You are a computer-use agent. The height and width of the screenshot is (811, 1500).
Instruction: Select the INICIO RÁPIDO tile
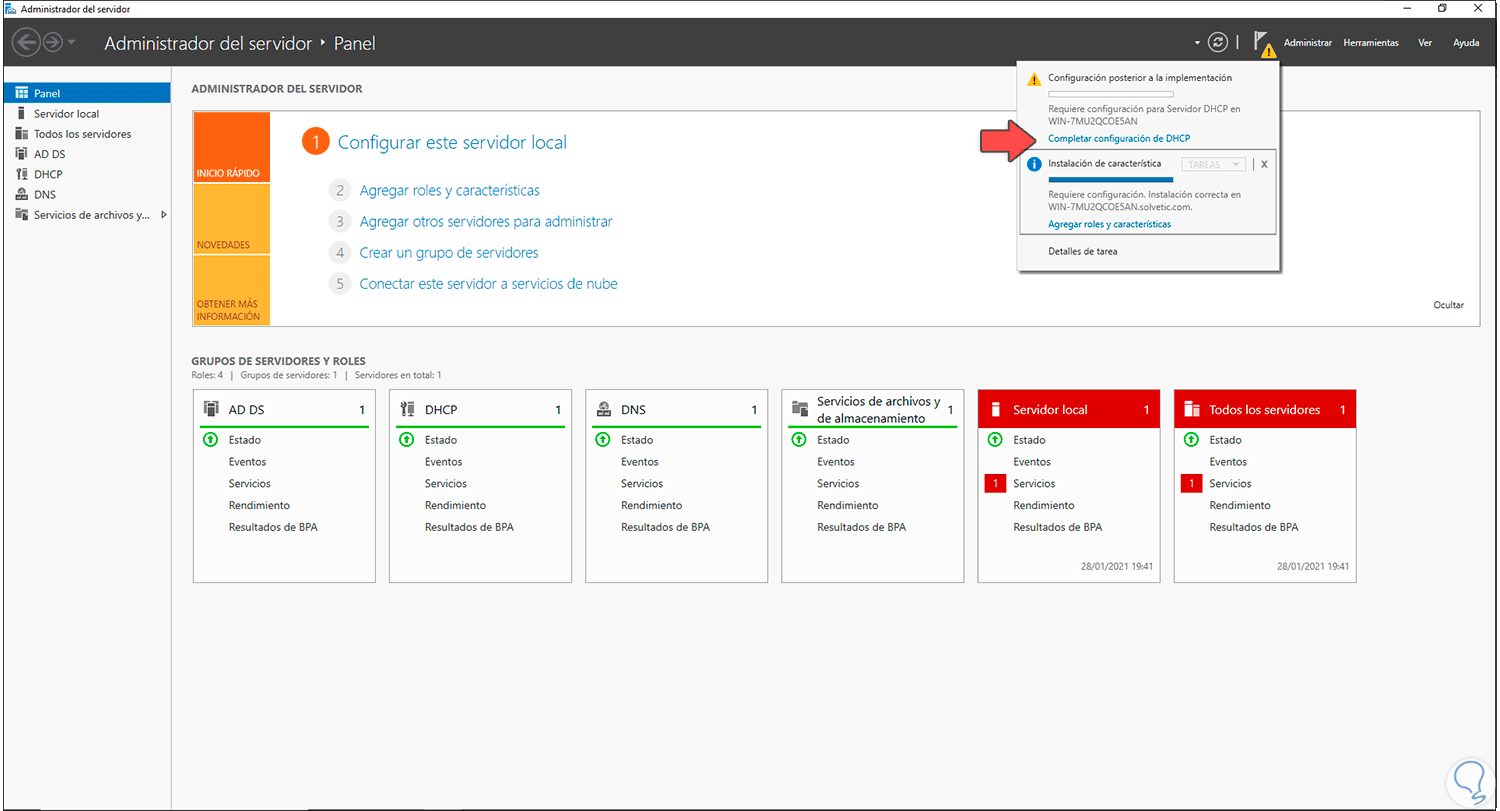[231, 147]
